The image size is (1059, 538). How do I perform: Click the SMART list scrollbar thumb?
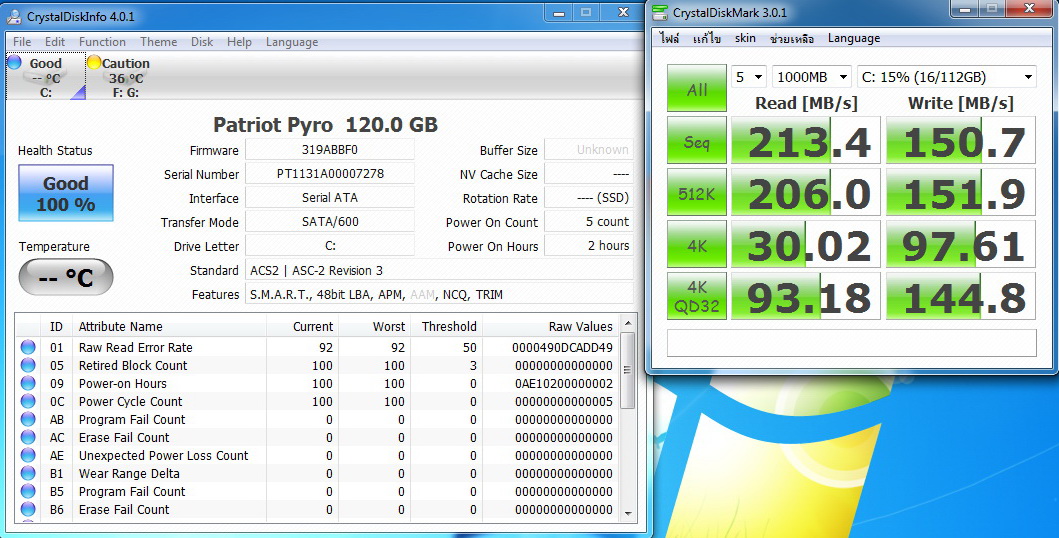(x=628, y=371)
